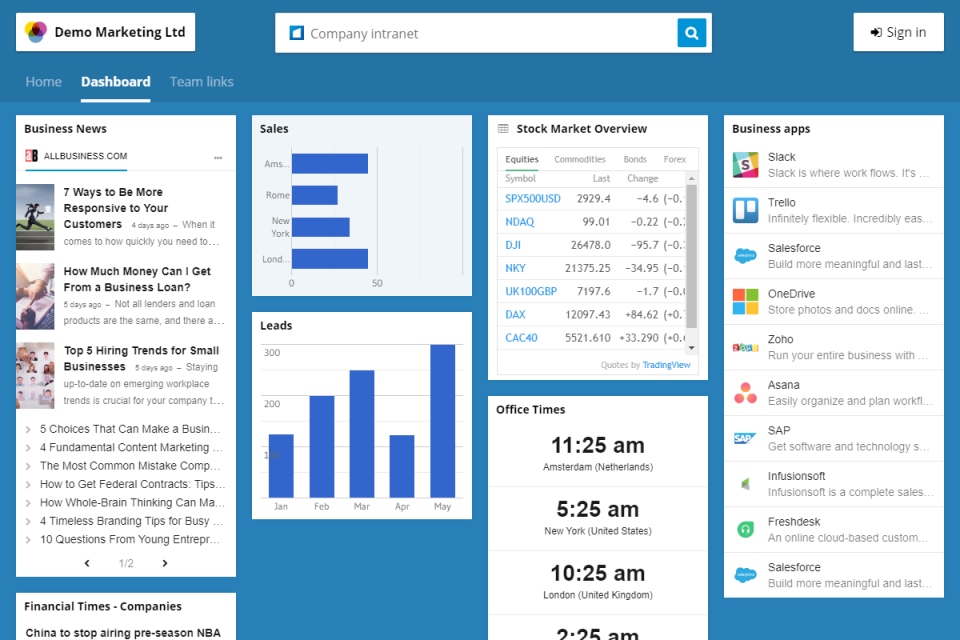Viewport: 960px width, 640px height.
Task: Click the AllBusiness.com logo icon
Action: coord(31,156)
